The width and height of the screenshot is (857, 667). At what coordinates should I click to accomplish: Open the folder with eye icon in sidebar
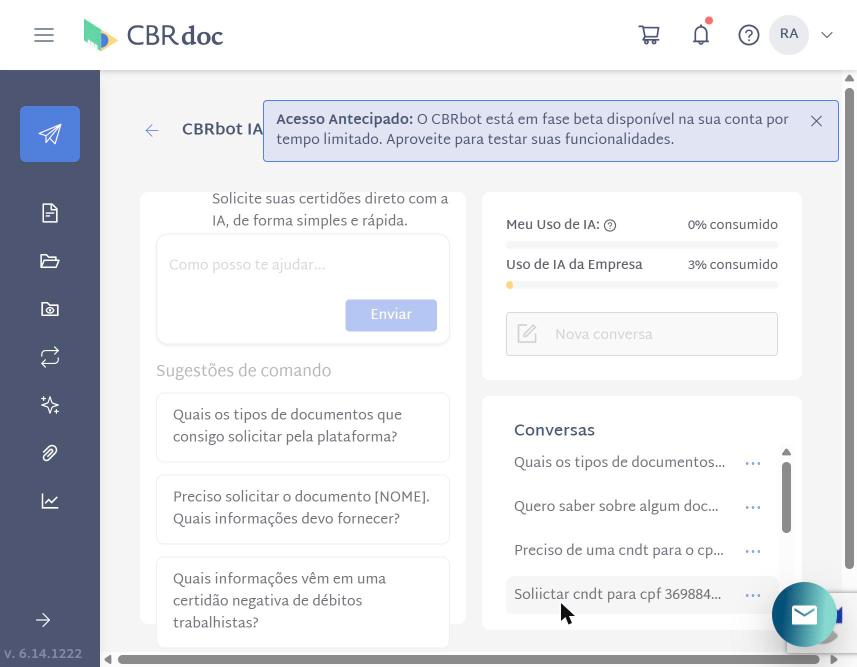click(50, 309)
